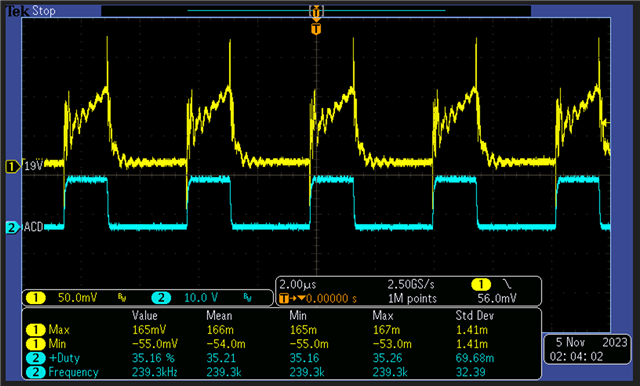Click the Std Dev column header
Viewport: 640px width, 386px height.
475,316
